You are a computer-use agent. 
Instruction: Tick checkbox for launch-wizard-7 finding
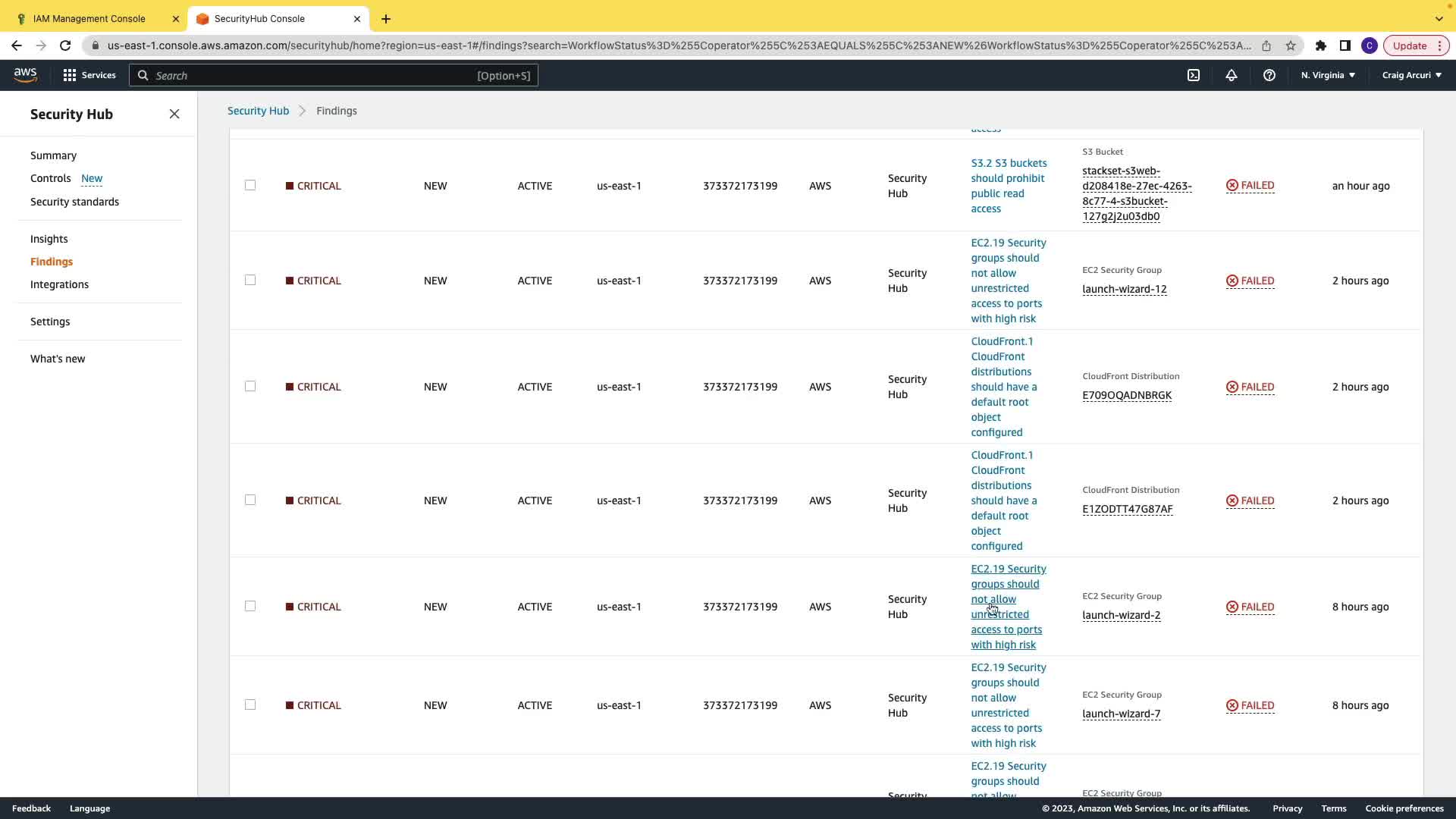click(x=250, y=704)
